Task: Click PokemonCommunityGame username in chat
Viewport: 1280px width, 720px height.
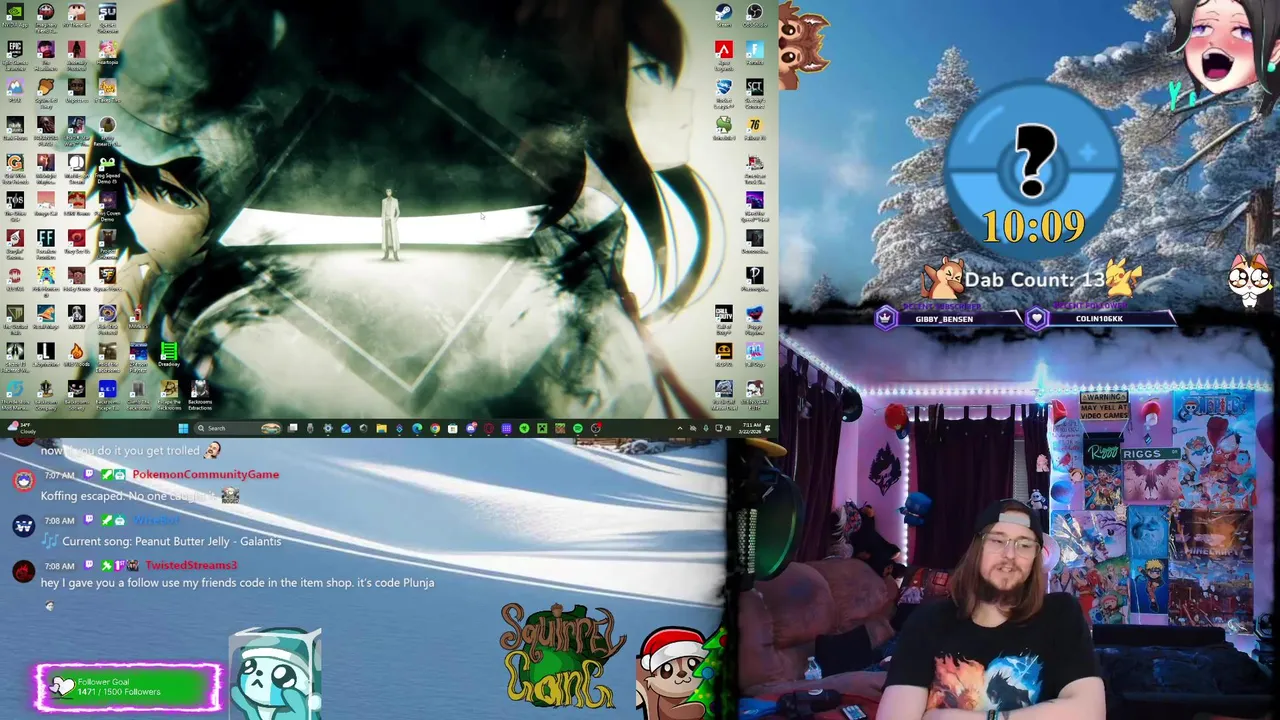Action: pyautogui.click(x=205, y=474)
